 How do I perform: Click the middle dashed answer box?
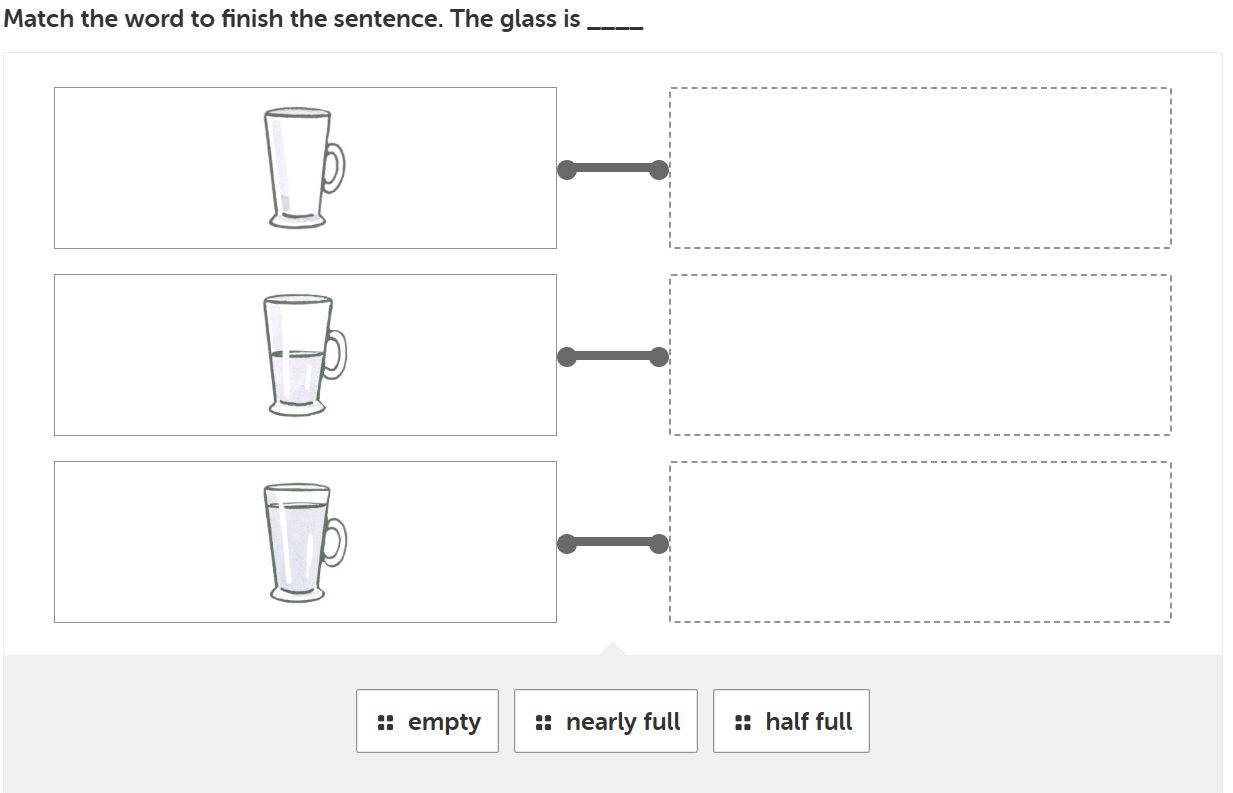[x=920, y=355]
